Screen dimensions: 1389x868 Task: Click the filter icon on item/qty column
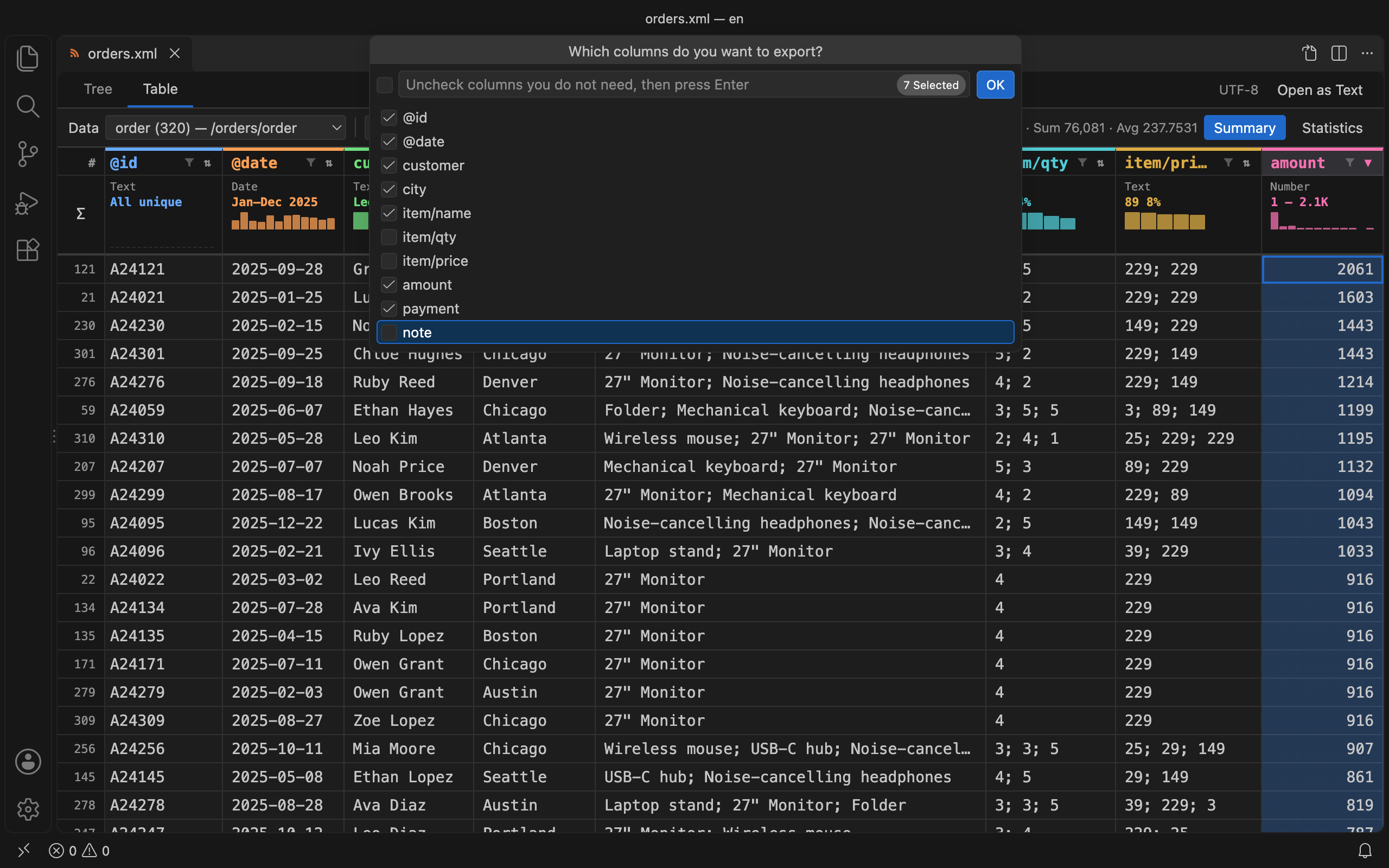[1082, 163]
